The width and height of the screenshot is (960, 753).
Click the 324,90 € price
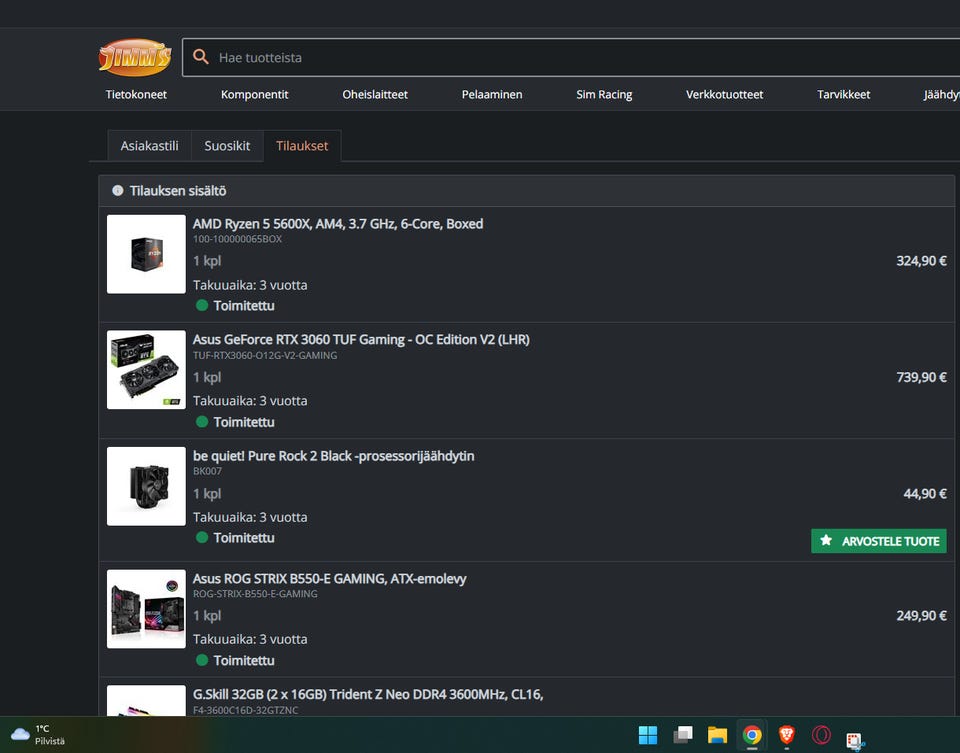(x=921, y=261)
